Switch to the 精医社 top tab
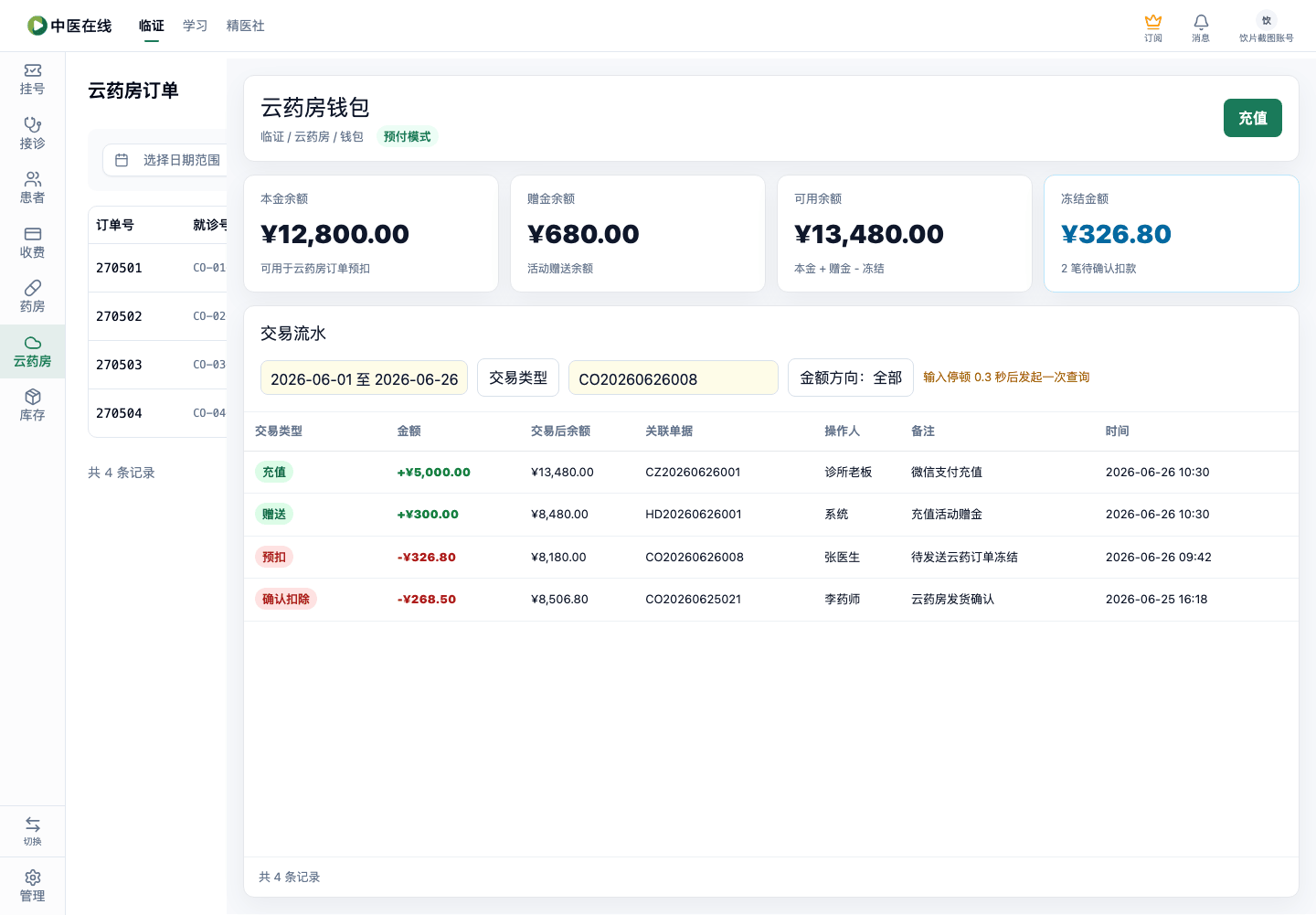1316x915 pixels. (246, 26)
